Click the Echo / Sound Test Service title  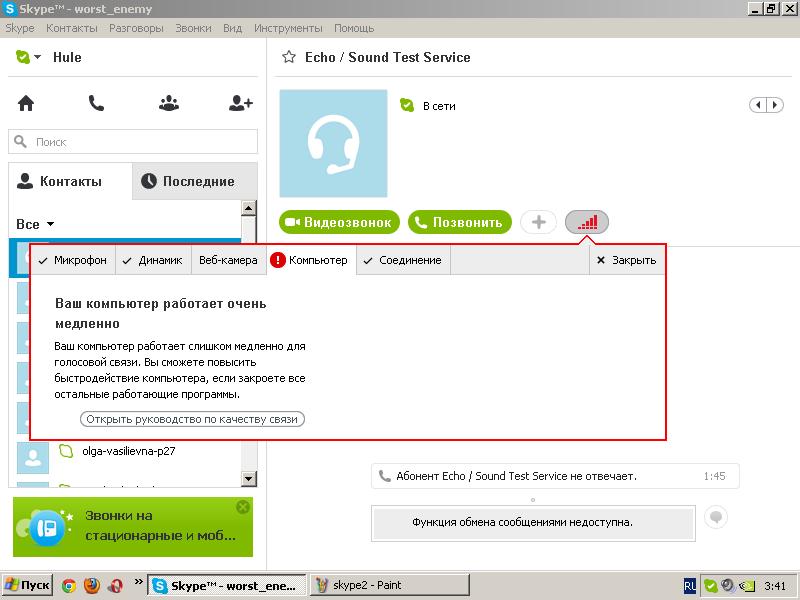coord(388,57)
